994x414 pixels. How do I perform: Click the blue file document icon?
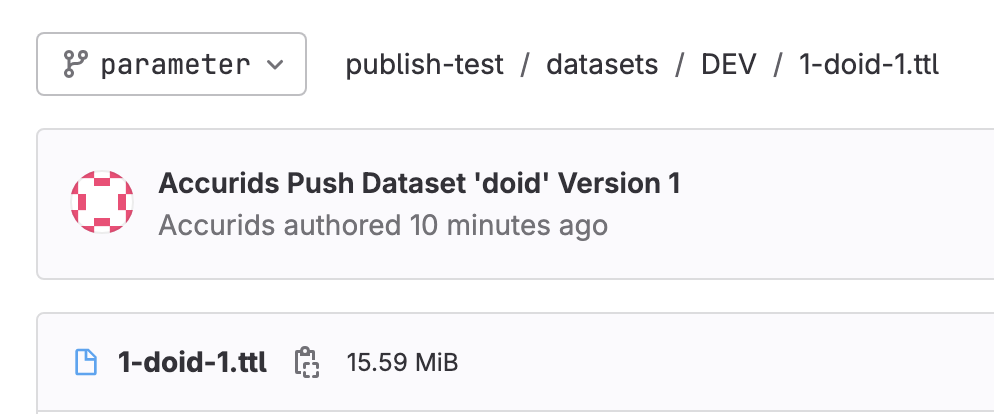pos(87,362)
